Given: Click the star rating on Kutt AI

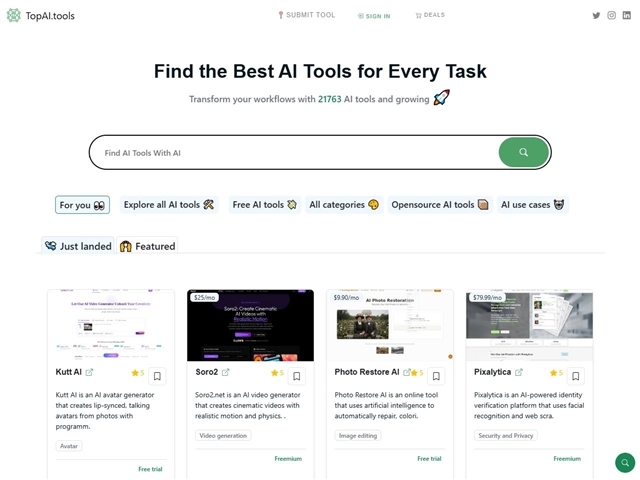Looking at the screenshot, I should pyautogui.click(x=138, y=373).
